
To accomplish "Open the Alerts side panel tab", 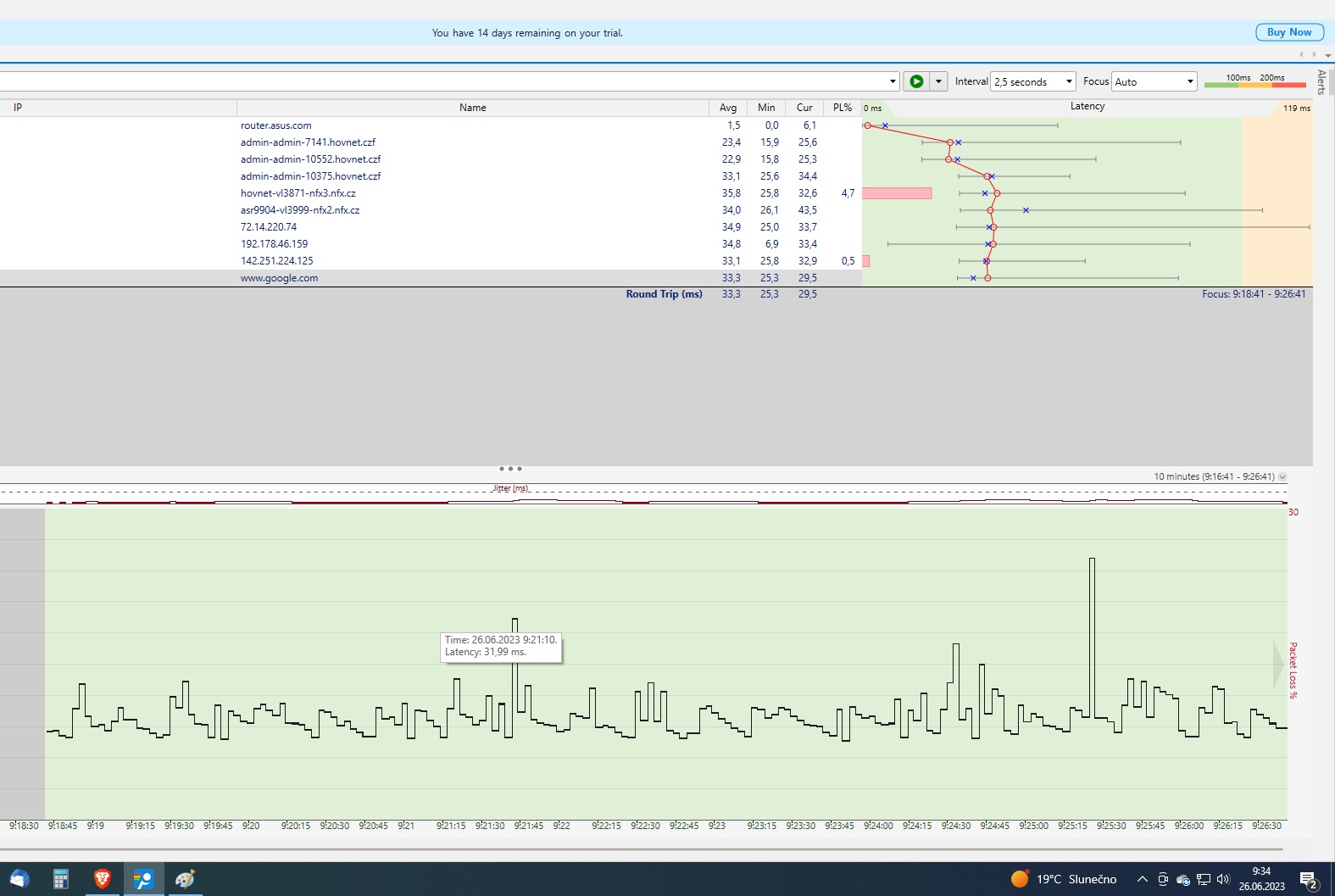I will (1321, 82).
